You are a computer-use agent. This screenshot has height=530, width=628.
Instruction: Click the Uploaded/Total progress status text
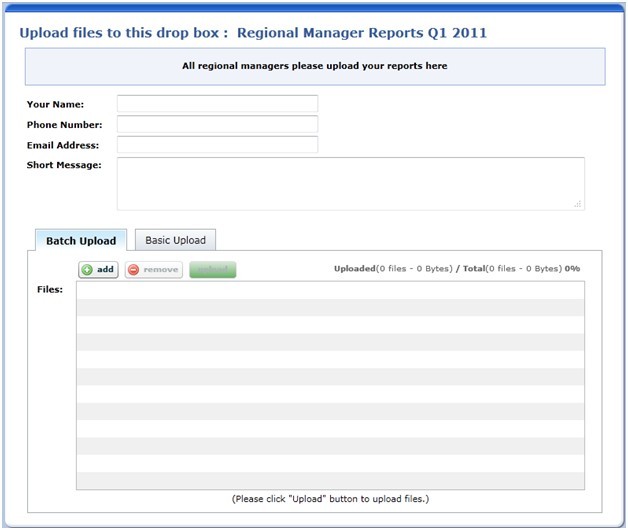[456, 269]
